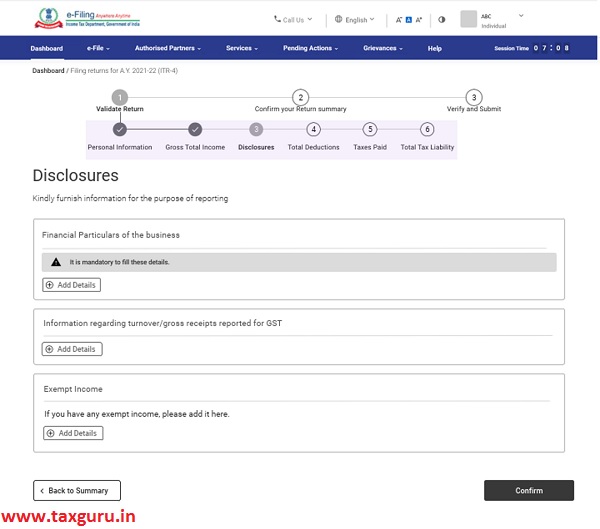Click the Call Us phone icon
Screen dimensions: 600x529
(277, 19)
